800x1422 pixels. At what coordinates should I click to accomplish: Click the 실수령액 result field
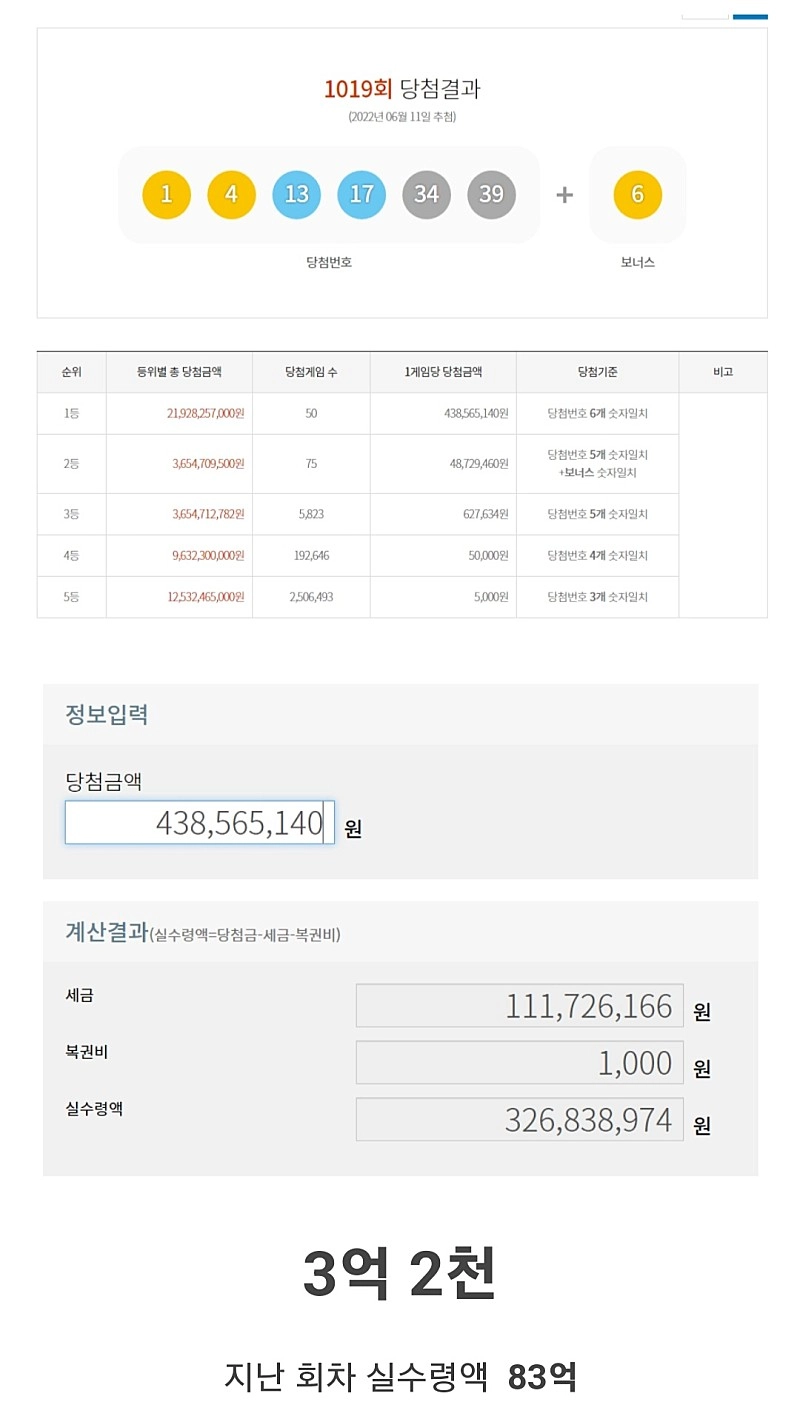pyautogui.click(x=519, y=1119)
